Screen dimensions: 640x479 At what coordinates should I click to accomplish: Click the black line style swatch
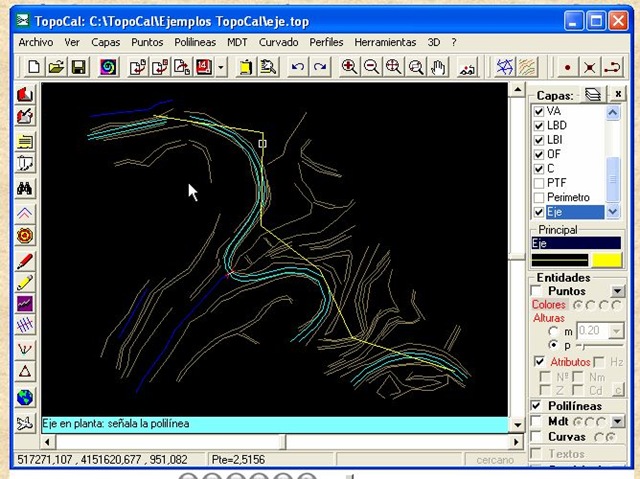coord(560,260)
